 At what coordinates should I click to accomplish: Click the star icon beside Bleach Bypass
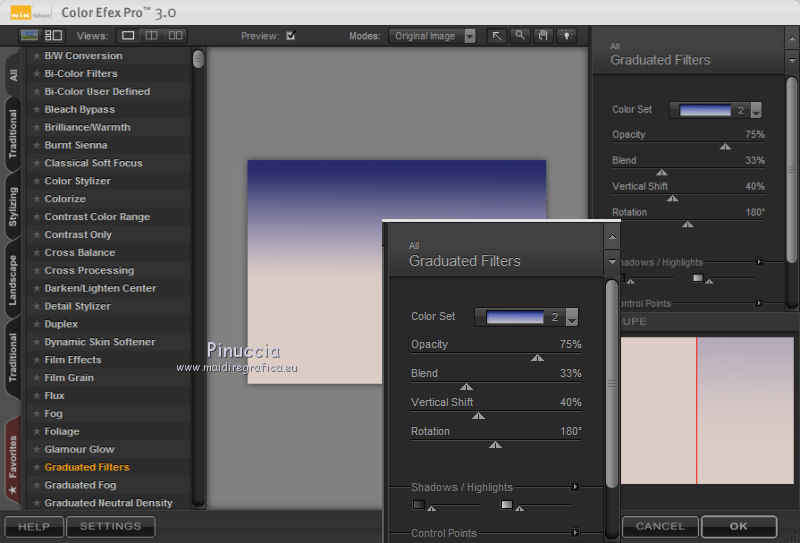37,109
